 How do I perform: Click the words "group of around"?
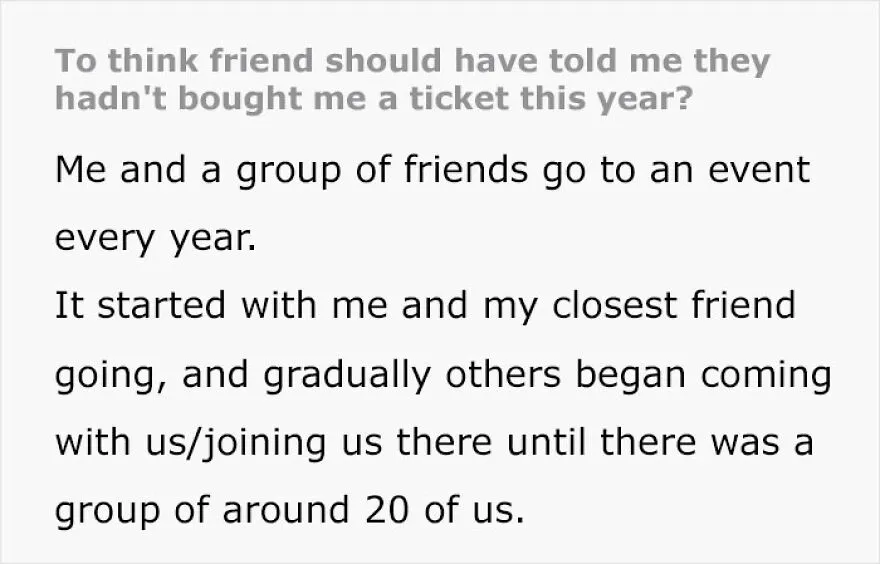point(202,511)
